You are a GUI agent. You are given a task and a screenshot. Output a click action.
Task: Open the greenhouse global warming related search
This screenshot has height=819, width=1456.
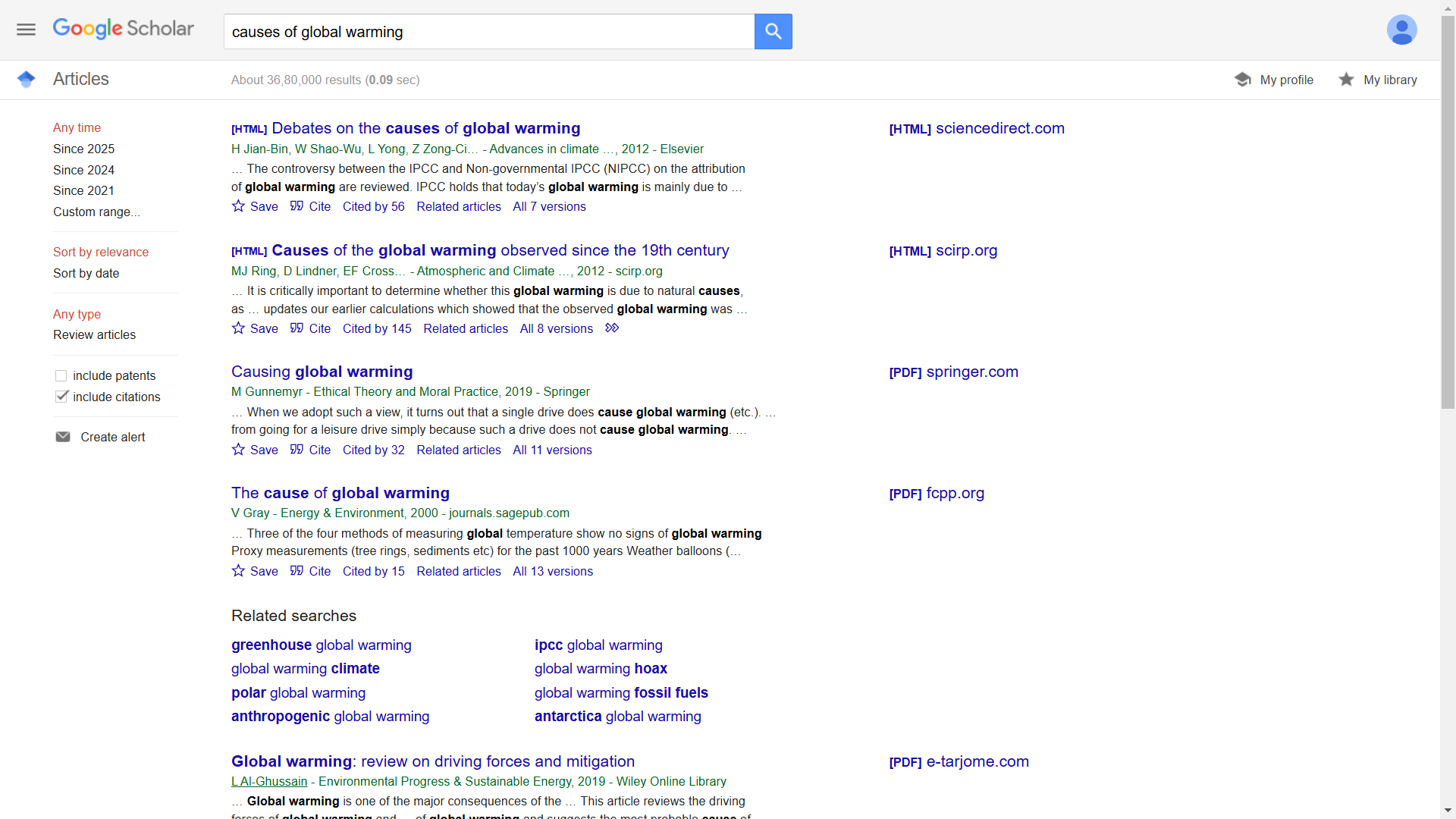pos(321,645)
